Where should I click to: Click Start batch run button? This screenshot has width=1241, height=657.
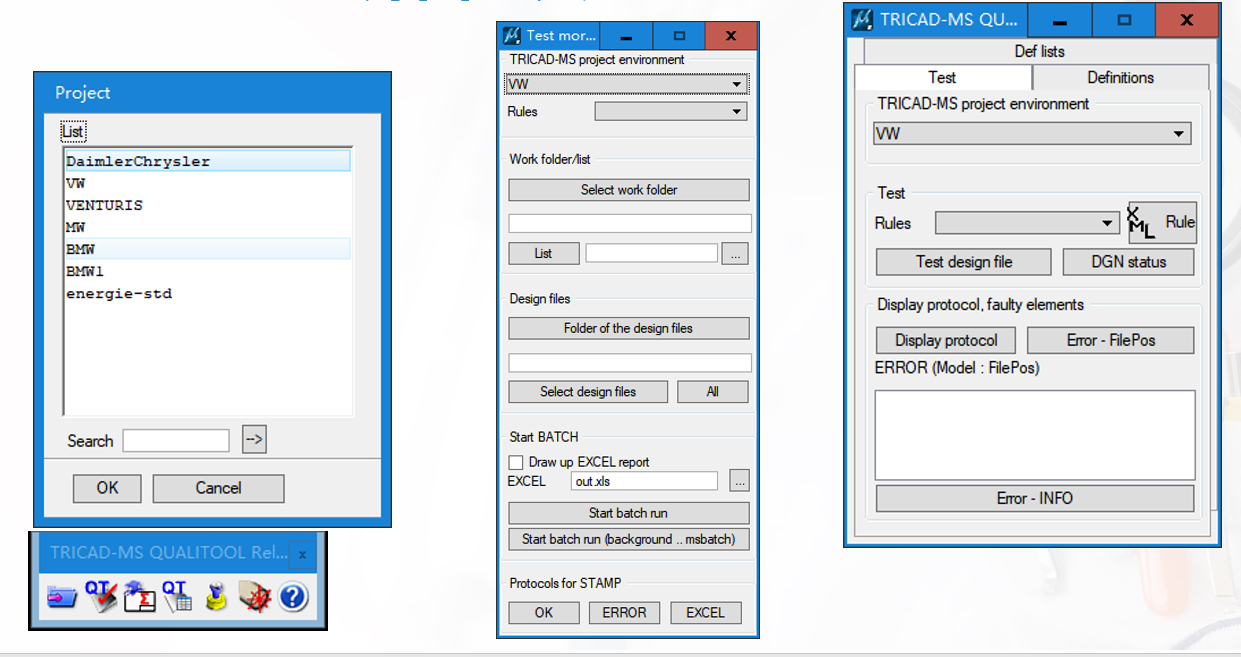629,513
